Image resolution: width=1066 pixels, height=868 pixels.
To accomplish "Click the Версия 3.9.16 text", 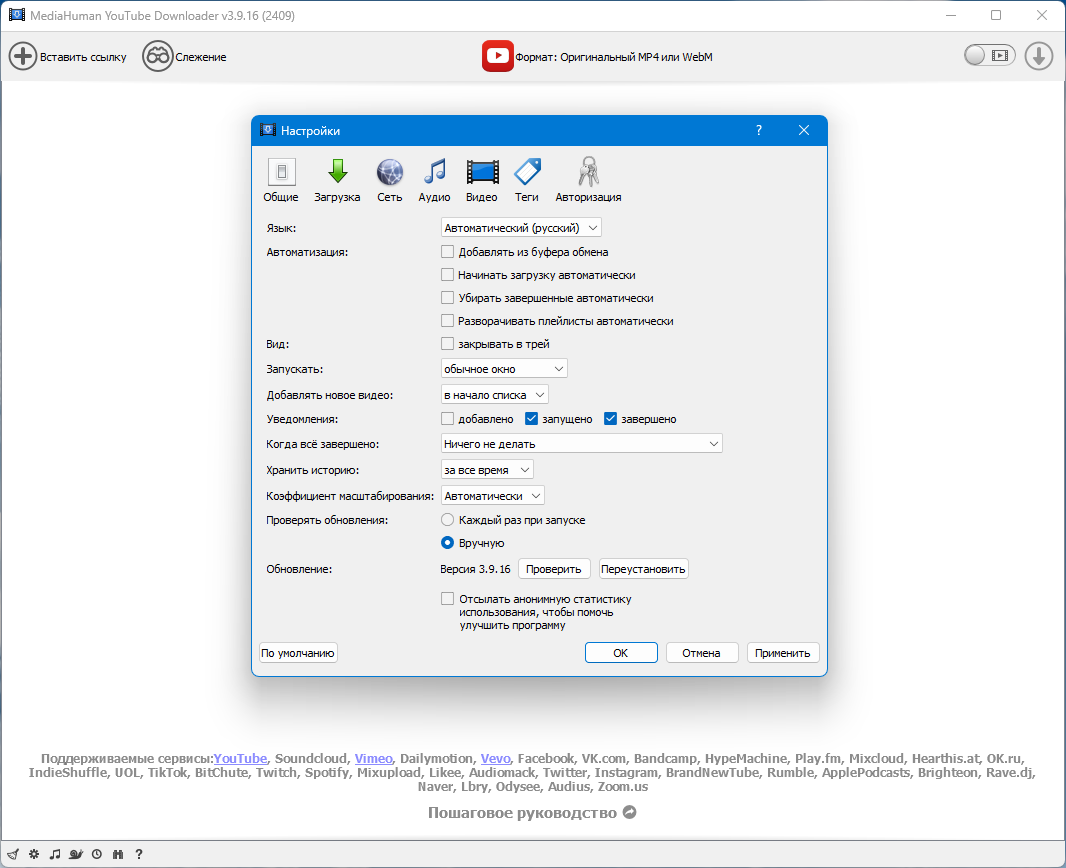I will [475, 569].
